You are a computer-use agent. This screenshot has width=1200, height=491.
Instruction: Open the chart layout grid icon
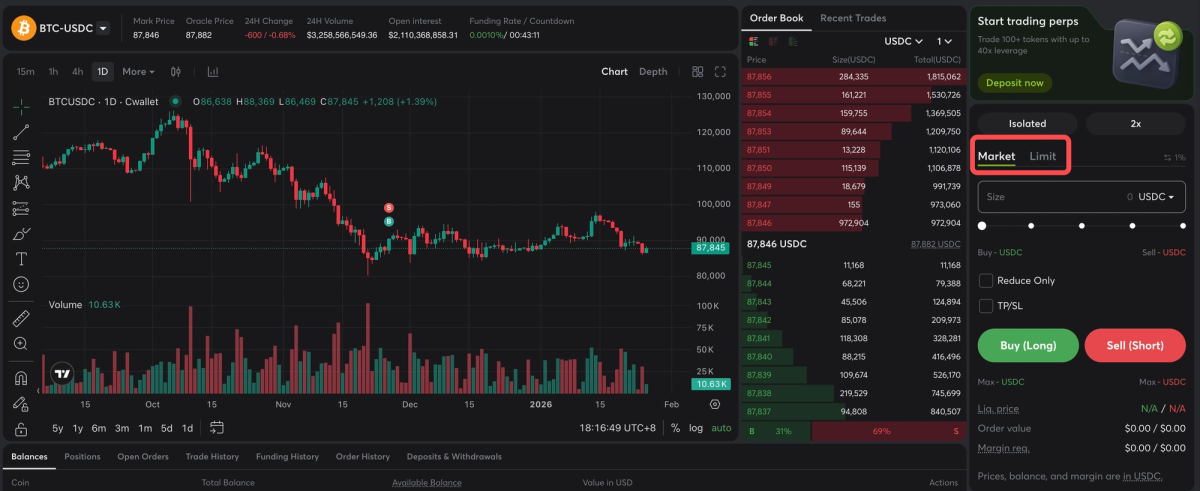point(698,72)
